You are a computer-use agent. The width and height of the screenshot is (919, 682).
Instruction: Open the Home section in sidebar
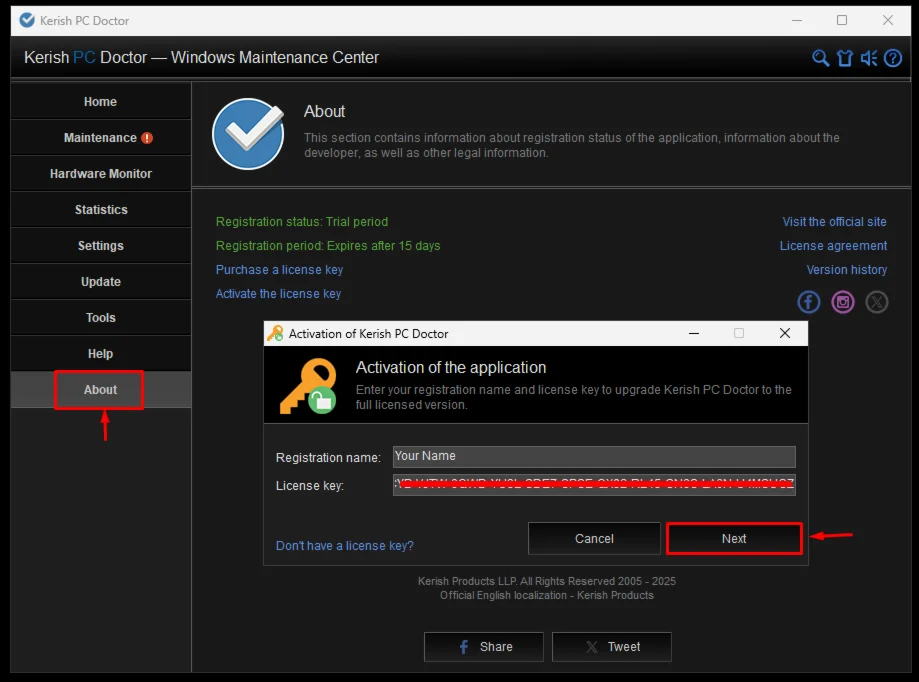tap(100, 102)
